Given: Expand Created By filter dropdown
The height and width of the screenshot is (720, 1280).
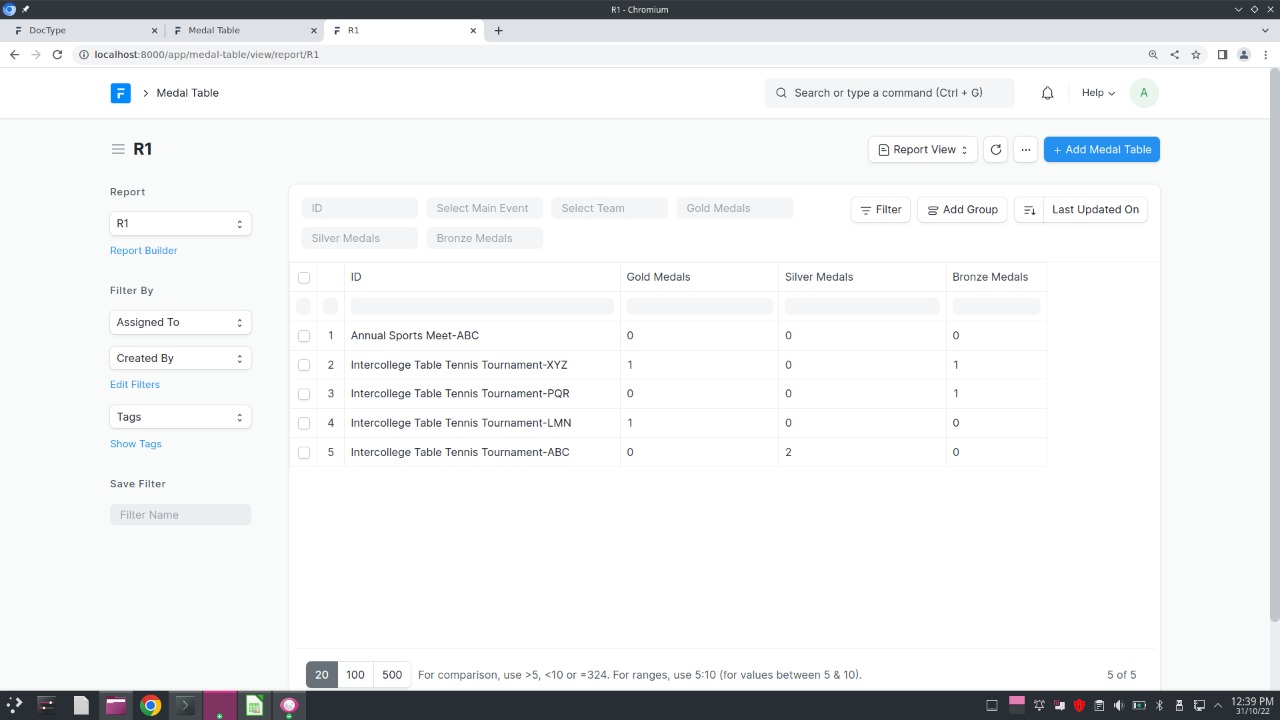Looking at the screenshot, I should tap(180, 358).
